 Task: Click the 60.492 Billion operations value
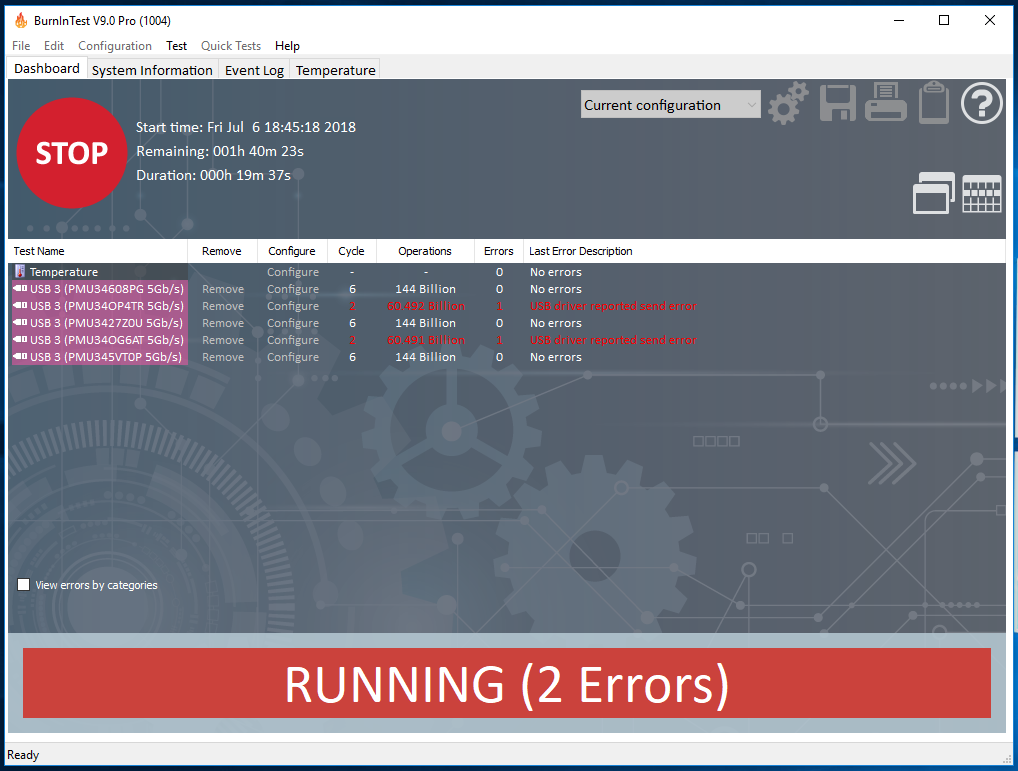[426, 306]
